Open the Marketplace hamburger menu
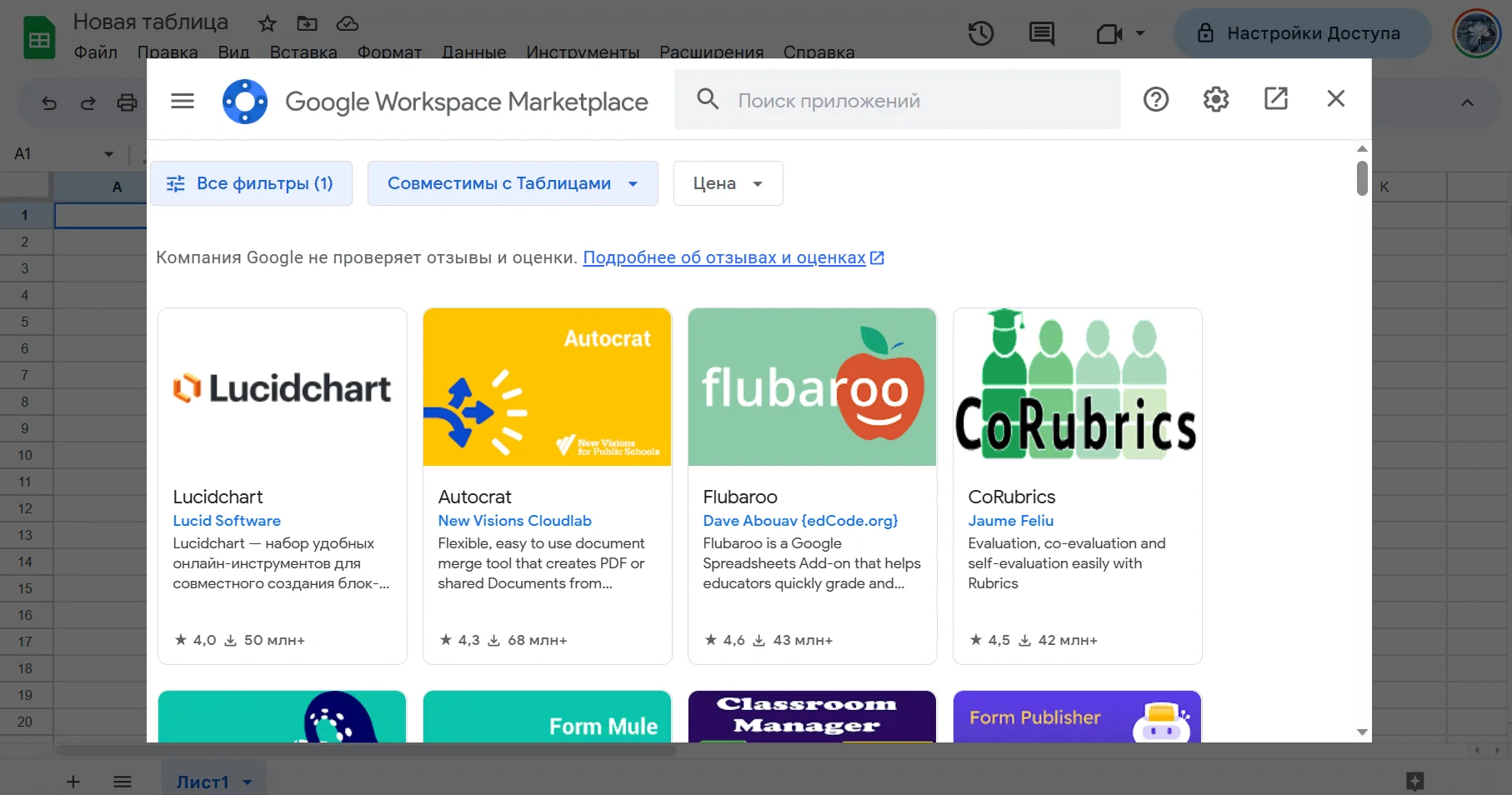The width and height of the screenshot is (1512, 795). [182, 101]
